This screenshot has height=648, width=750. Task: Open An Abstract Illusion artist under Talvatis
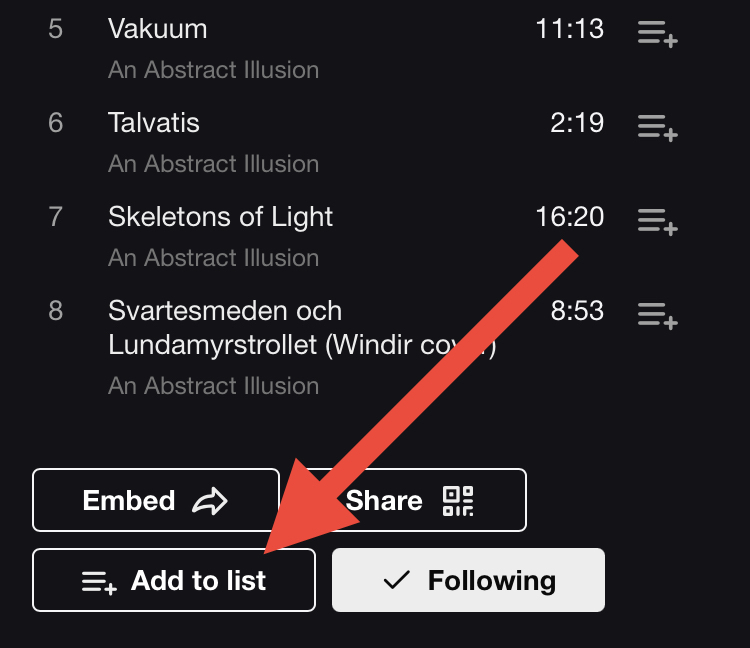[213, 164]
